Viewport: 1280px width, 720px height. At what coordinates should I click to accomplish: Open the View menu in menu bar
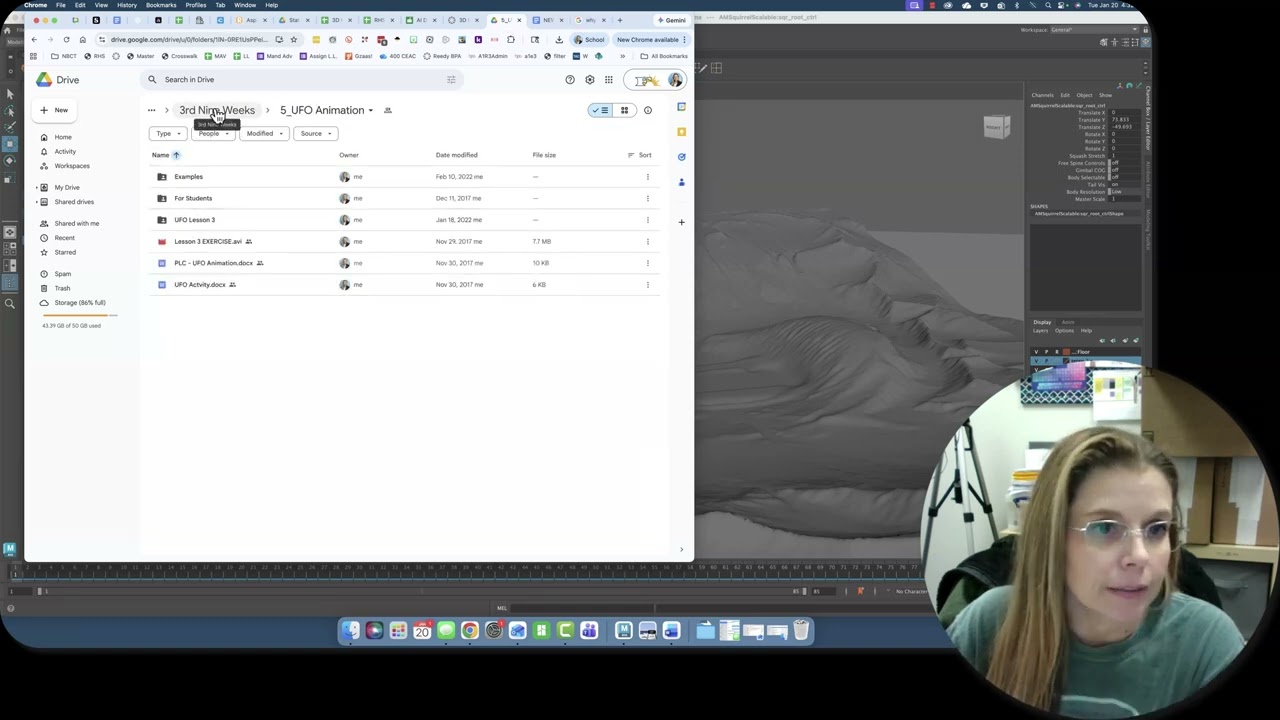click(x=101, y=5)
